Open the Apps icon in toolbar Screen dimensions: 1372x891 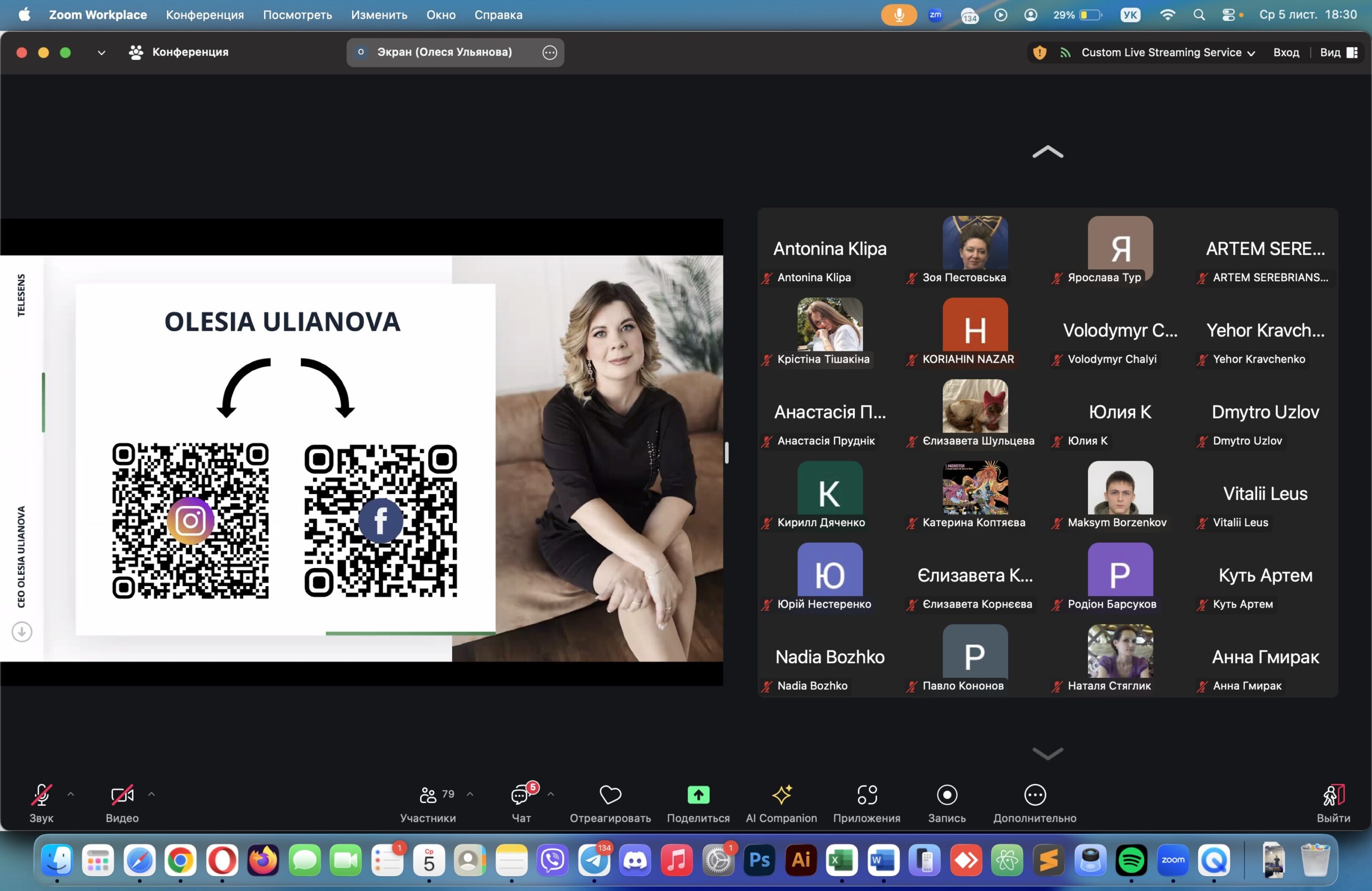pyautogui.click(x=867, y=795)
